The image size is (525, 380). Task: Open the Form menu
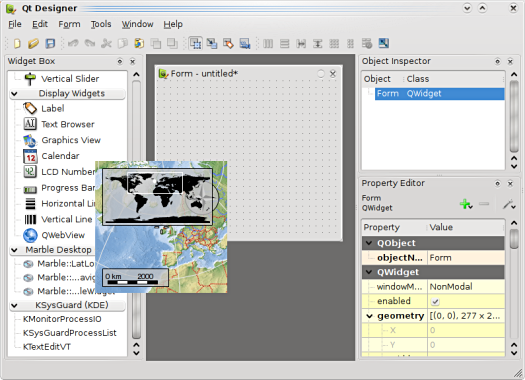69,24
